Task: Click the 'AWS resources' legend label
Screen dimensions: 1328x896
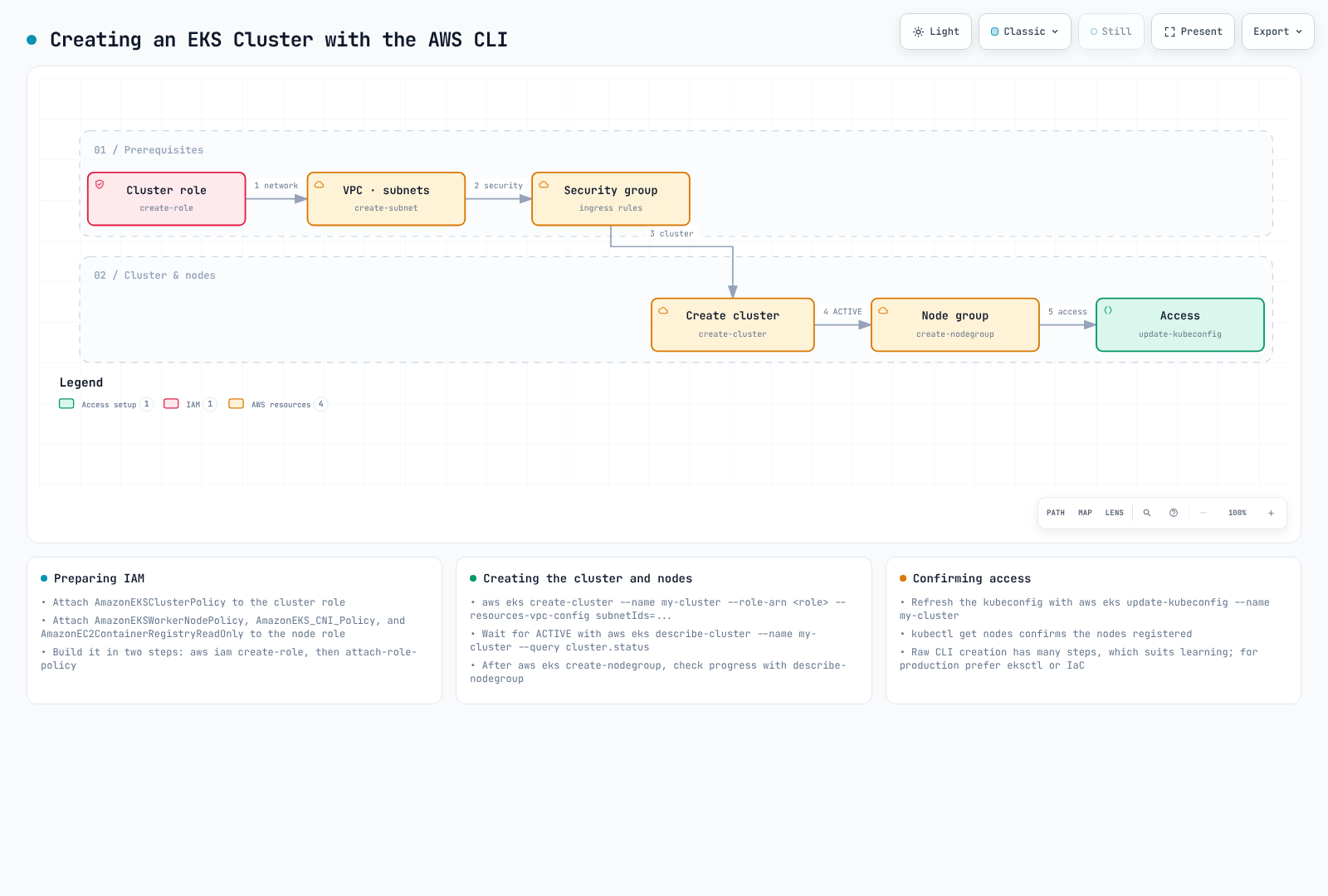Action: (x=281, y=405)
